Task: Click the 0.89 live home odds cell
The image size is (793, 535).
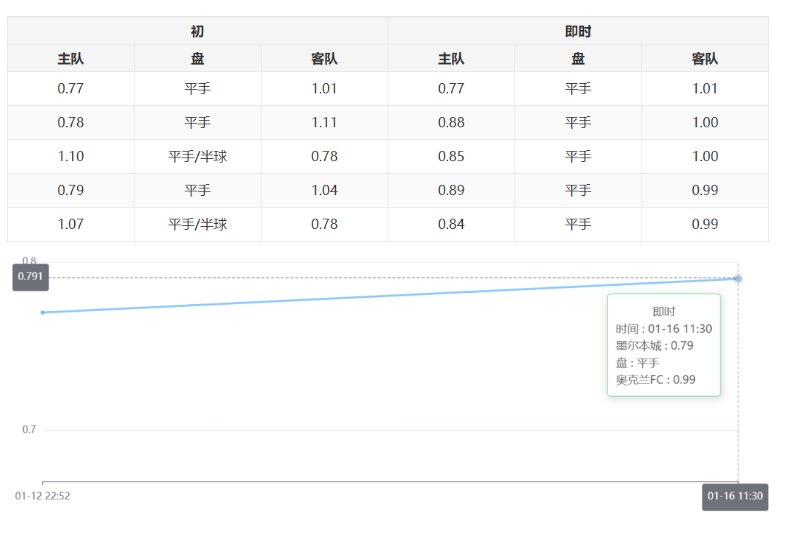Action: (x=451, y=191)
